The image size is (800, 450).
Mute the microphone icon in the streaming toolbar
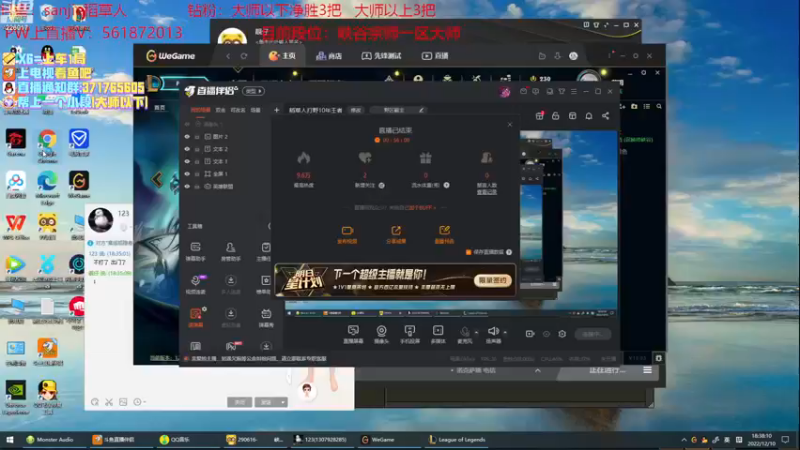(464, 332)
